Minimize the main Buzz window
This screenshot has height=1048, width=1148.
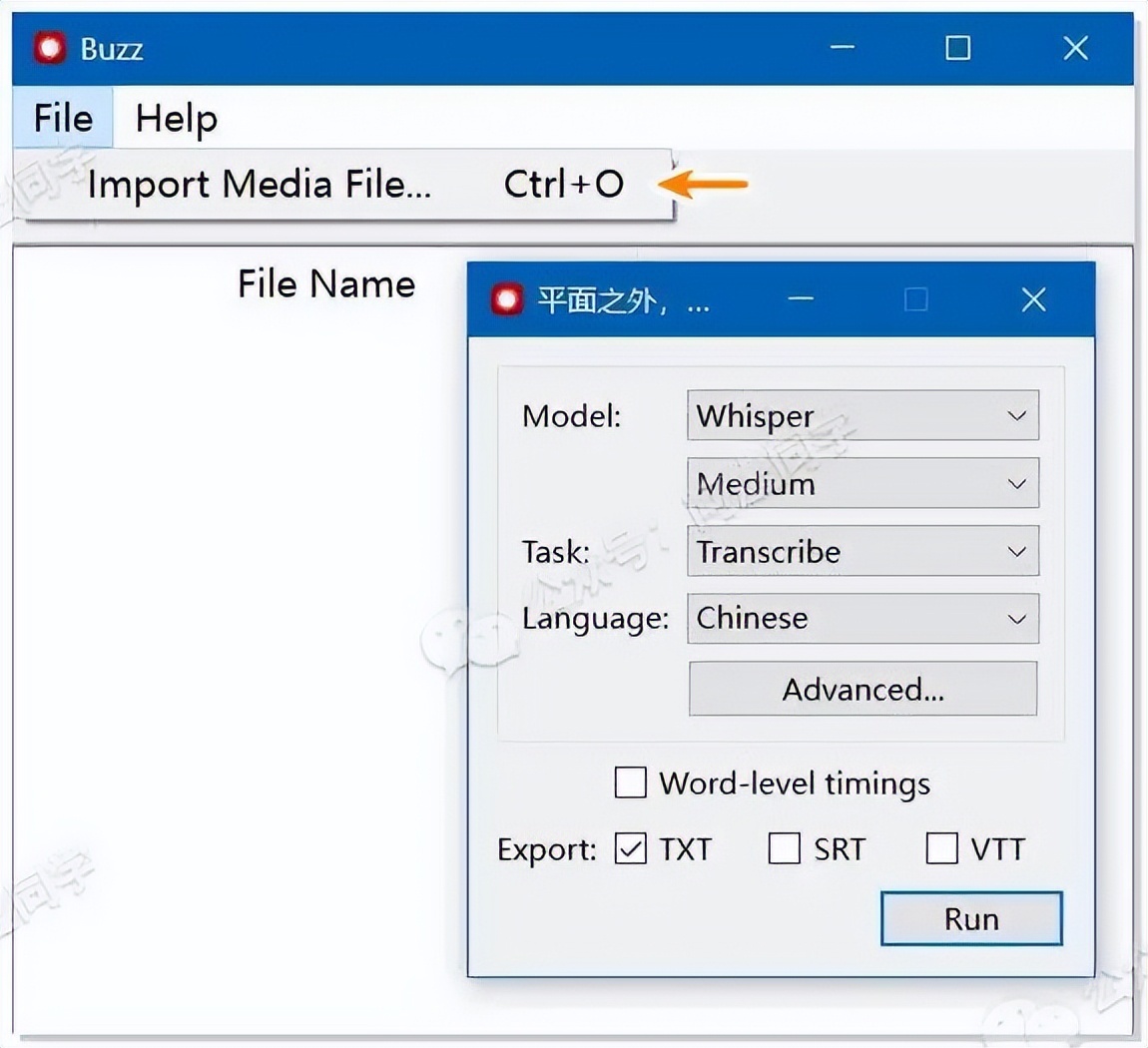pyautogui.click(x=843, y=48)
